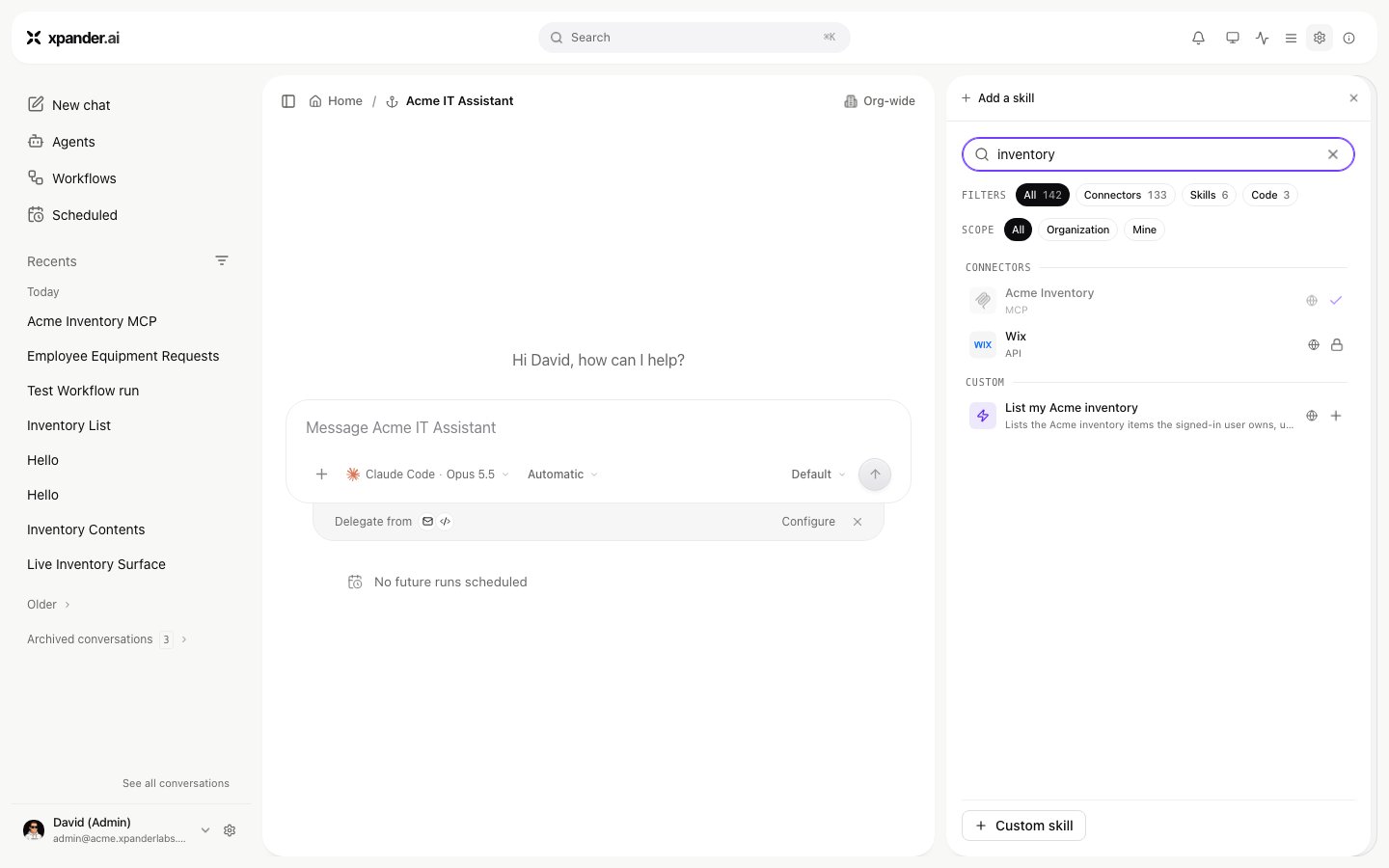Click the lock icon for Wix
Viewport: 1389px width, 868px height.
pyautogui.click(x=1337, y=344)
